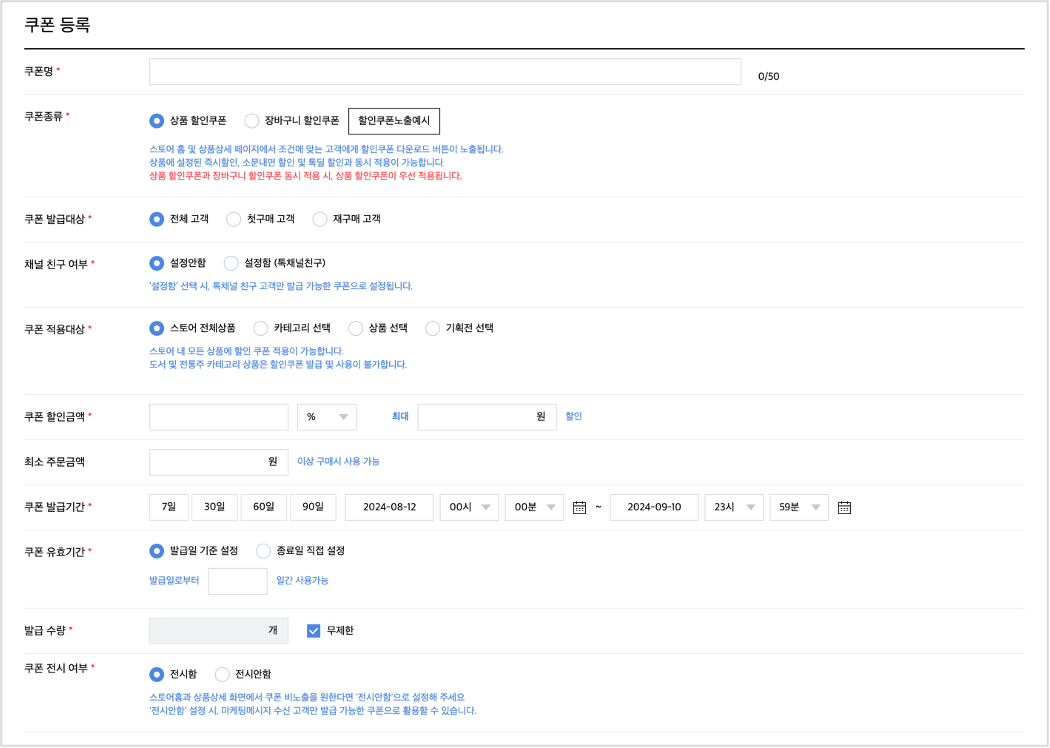Image resolution: width=1050 pixels, height=748 pixels.
Task: Expand the 23시 end hour dropdown
Action: coord(734,507)
